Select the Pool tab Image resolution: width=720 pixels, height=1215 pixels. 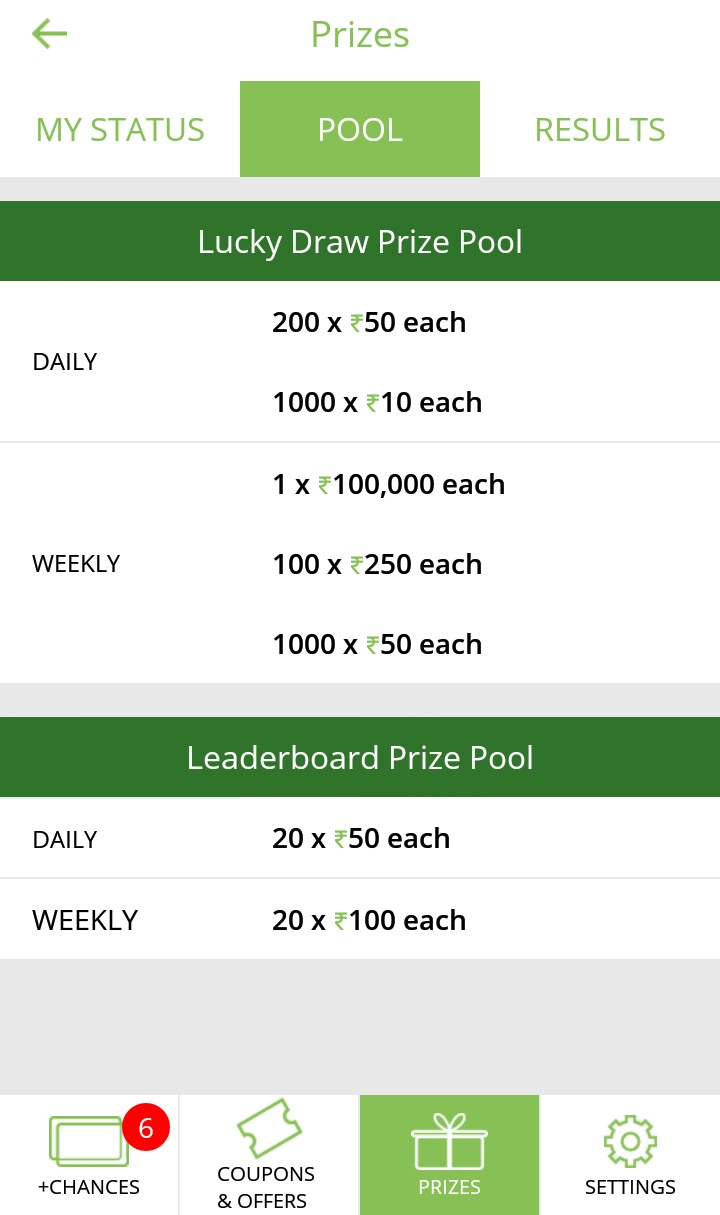[360, 130]
